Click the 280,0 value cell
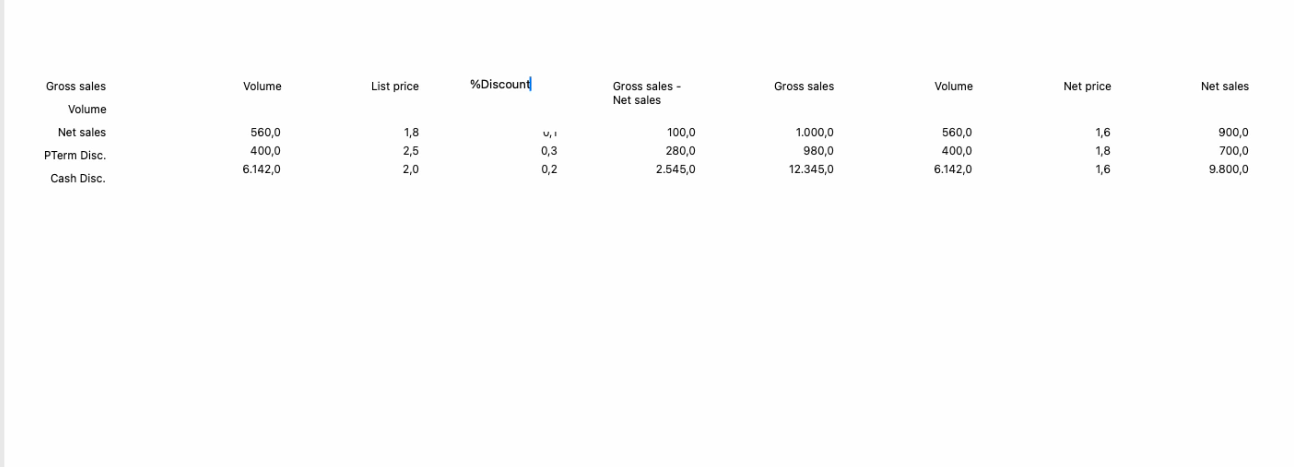Viewport: 1294px width, 467px height. [680, 151]
